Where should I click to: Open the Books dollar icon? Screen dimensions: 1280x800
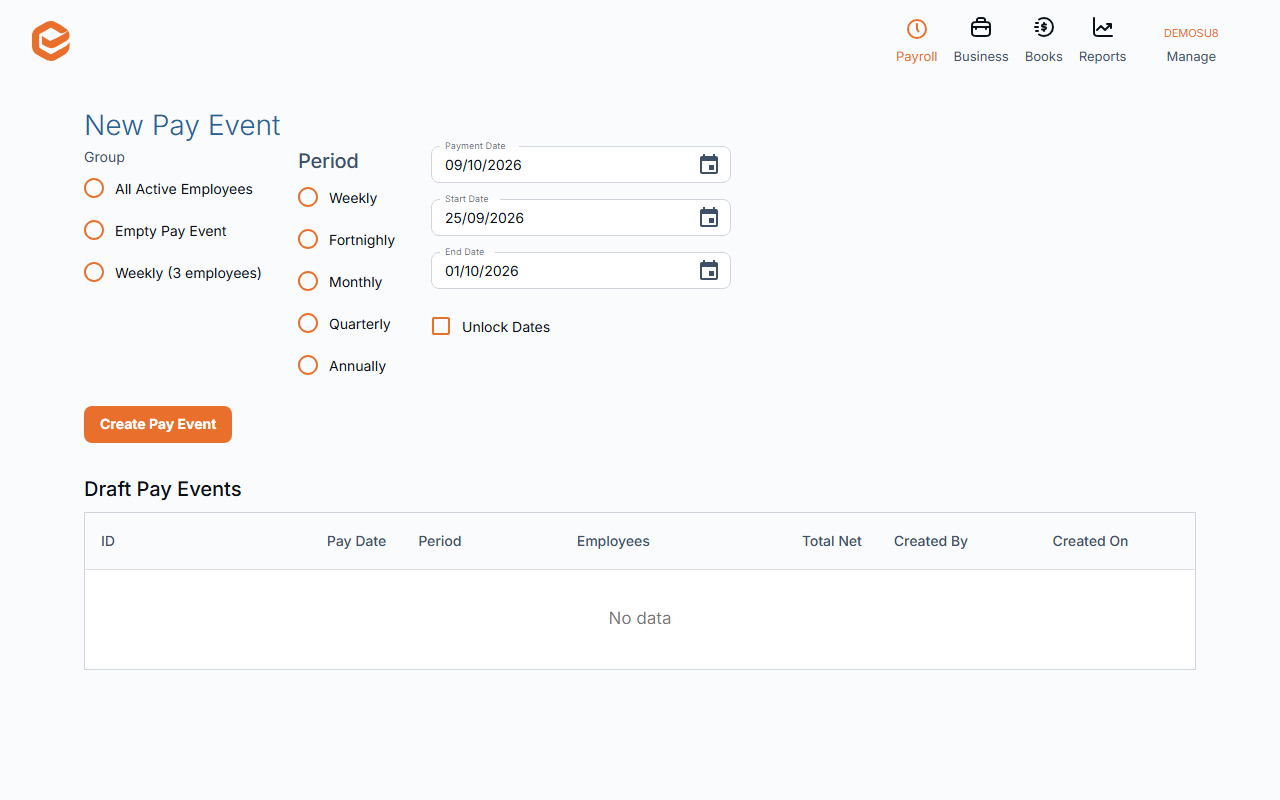tap(1044, 28)
